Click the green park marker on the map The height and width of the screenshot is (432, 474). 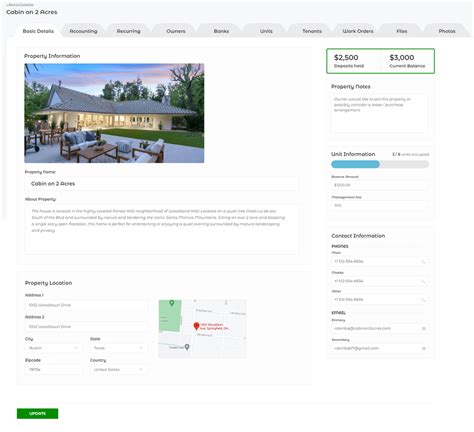[x=172, y=303]
